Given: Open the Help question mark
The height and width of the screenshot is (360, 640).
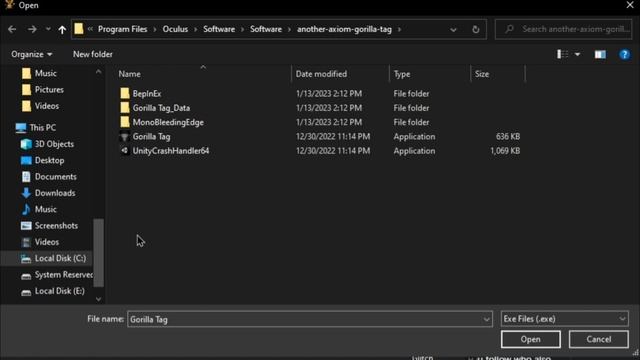Looking at the screenshot, I should coord(624,54).
